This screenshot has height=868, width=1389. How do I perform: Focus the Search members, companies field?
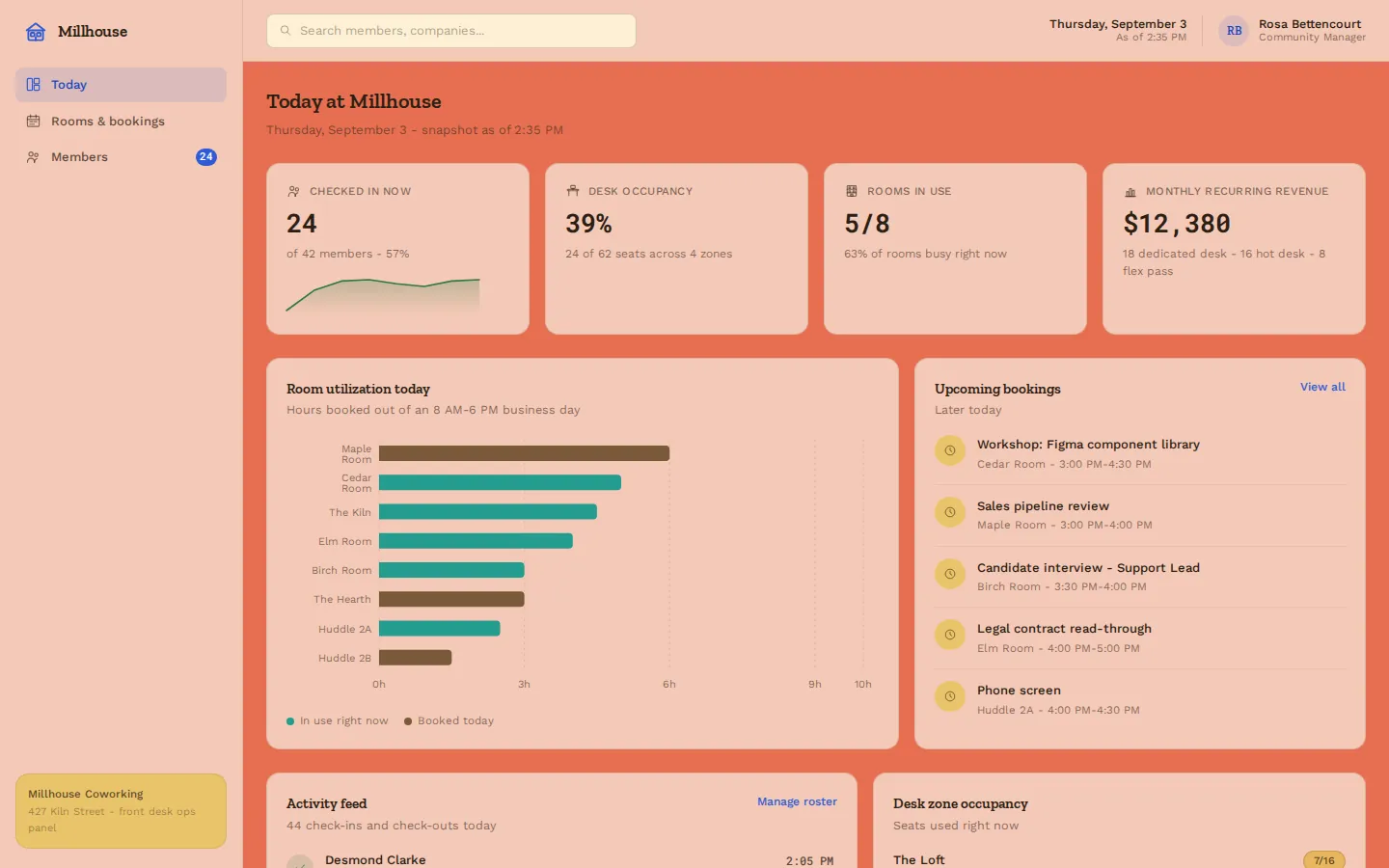tap(451, 31)
